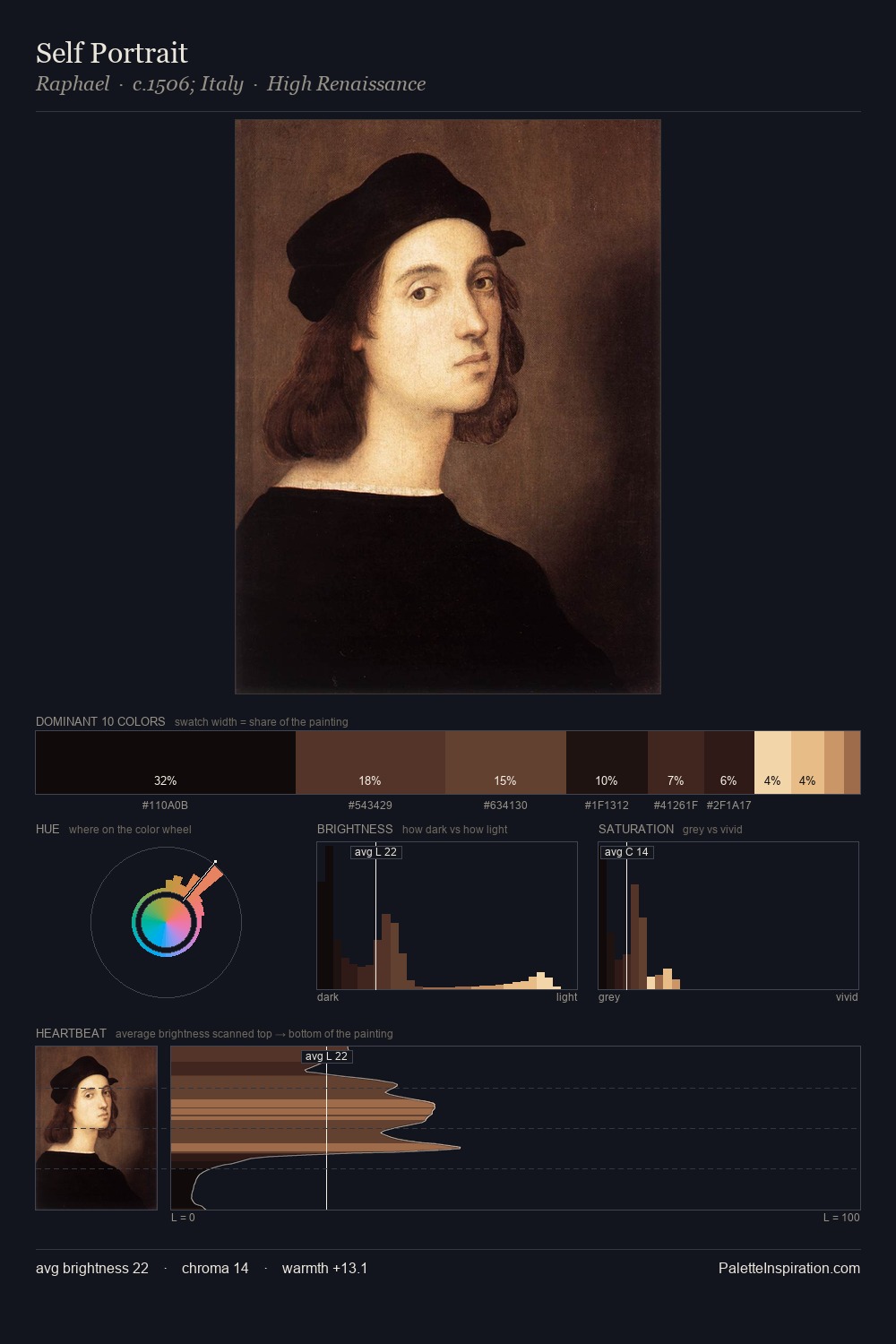
Task: Click the 'DOMINANT 10 COLORS' heading
Action: click(100, 721)
